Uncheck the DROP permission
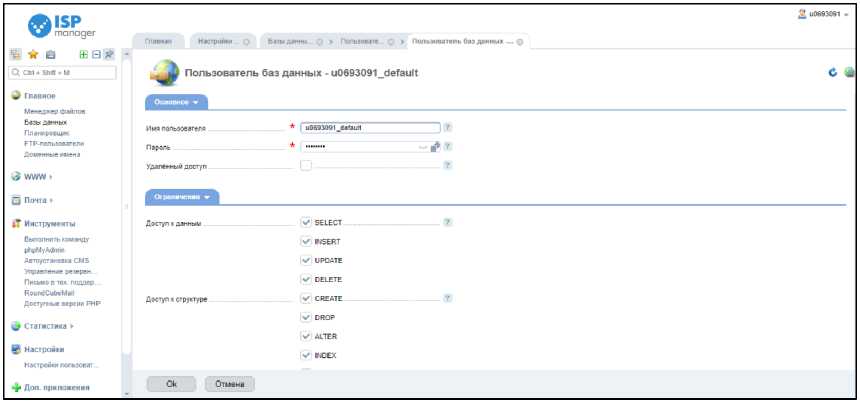This screenshot has width=860, height=403. tap(306, 317)
